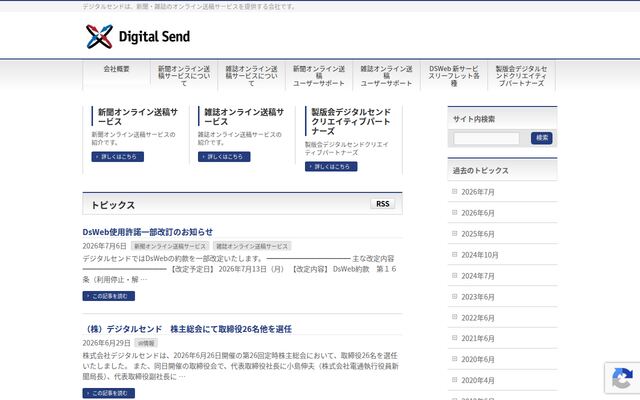Screen dimensions: 640x400
Task: Open 新聞オンライン送稿 ユーザーサポート menu item
Action: pyautogui.click(x=319, y=76)
